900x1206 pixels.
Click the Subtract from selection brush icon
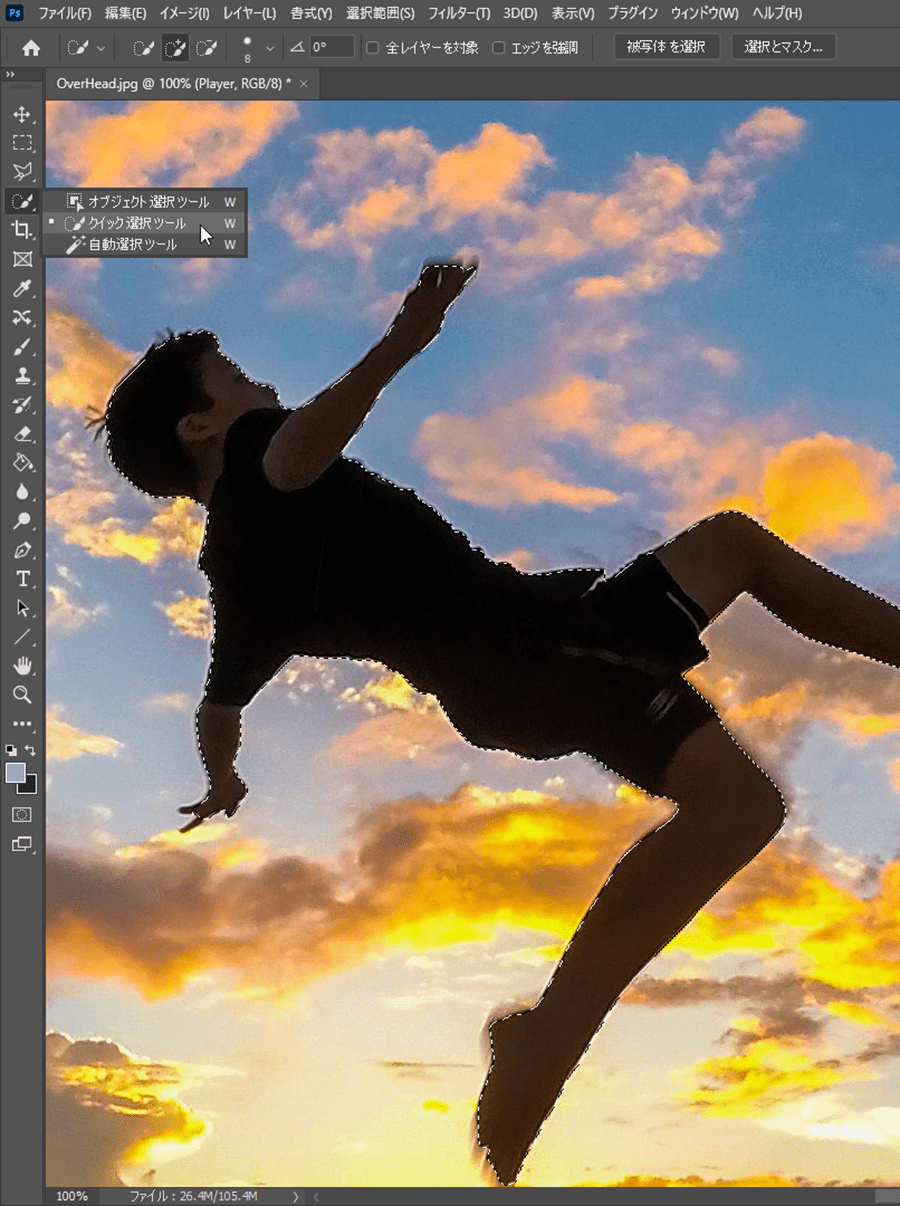[207, 47]
